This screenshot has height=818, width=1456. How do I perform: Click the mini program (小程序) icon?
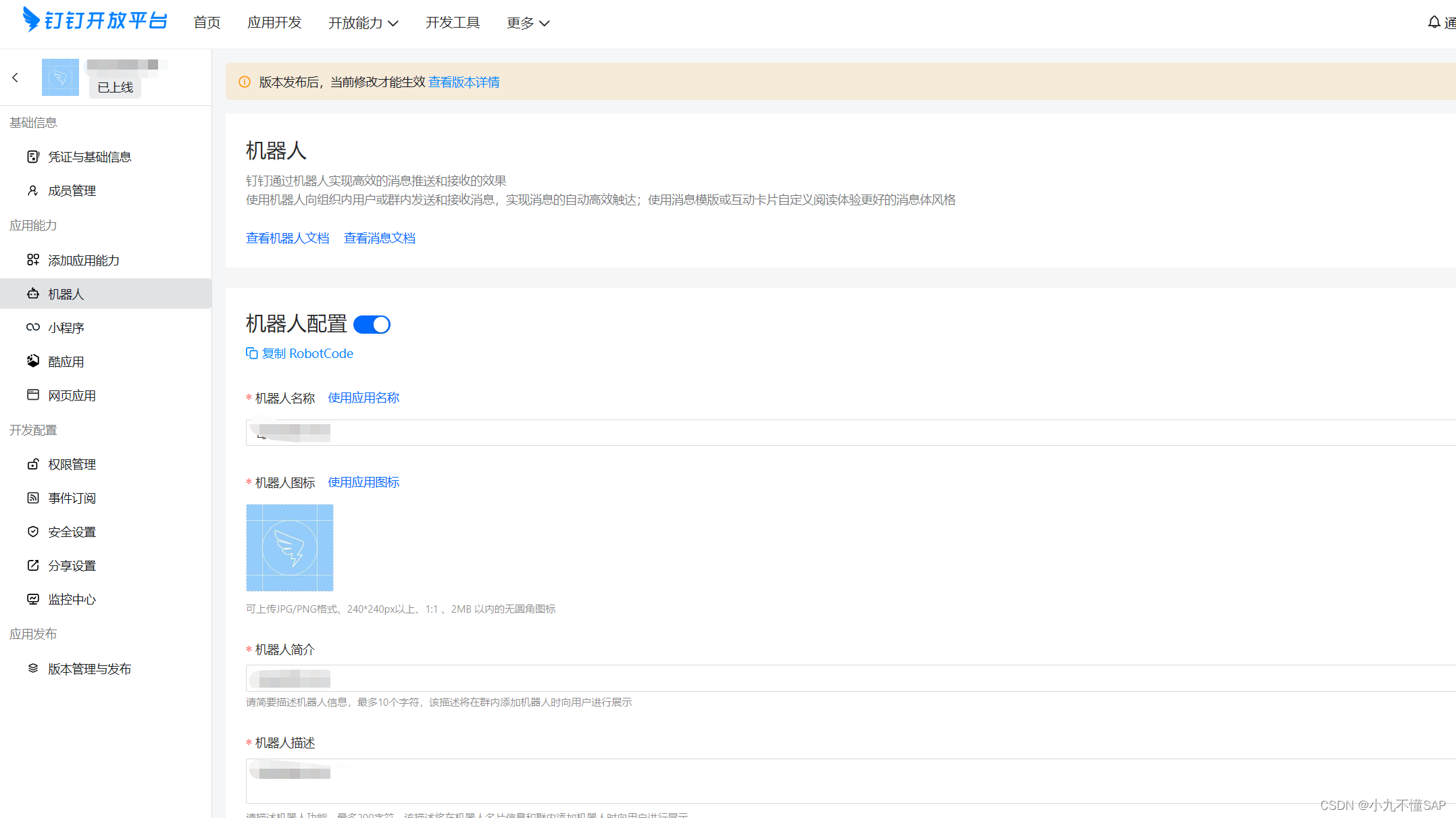pyautogui.click(x=33, y=328)
